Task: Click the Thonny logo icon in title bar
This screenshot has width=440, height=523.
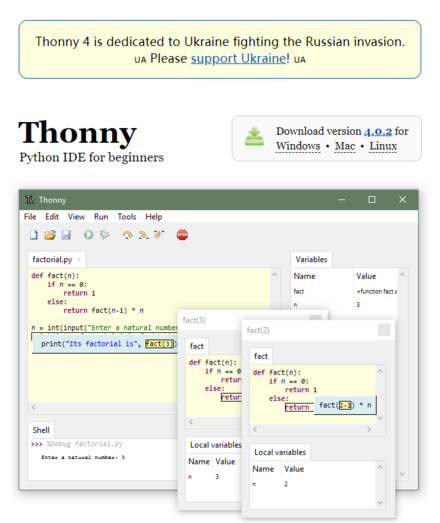Action: pyautogui.click(x=30, y=200)
